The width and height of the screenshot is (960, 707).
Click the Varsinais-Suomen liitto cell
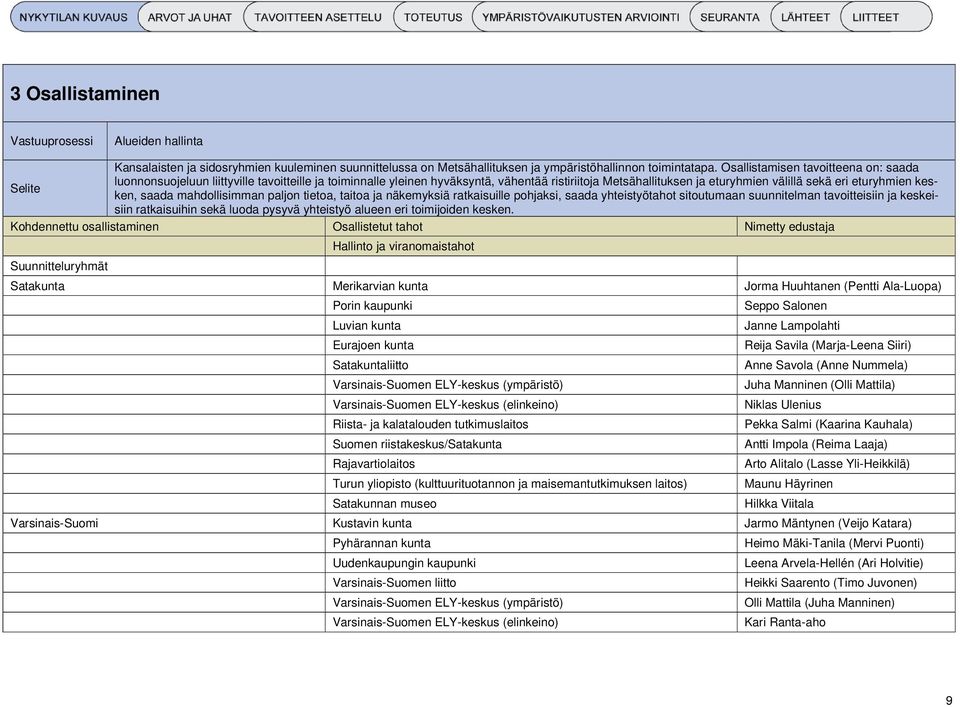pos(531,583)
